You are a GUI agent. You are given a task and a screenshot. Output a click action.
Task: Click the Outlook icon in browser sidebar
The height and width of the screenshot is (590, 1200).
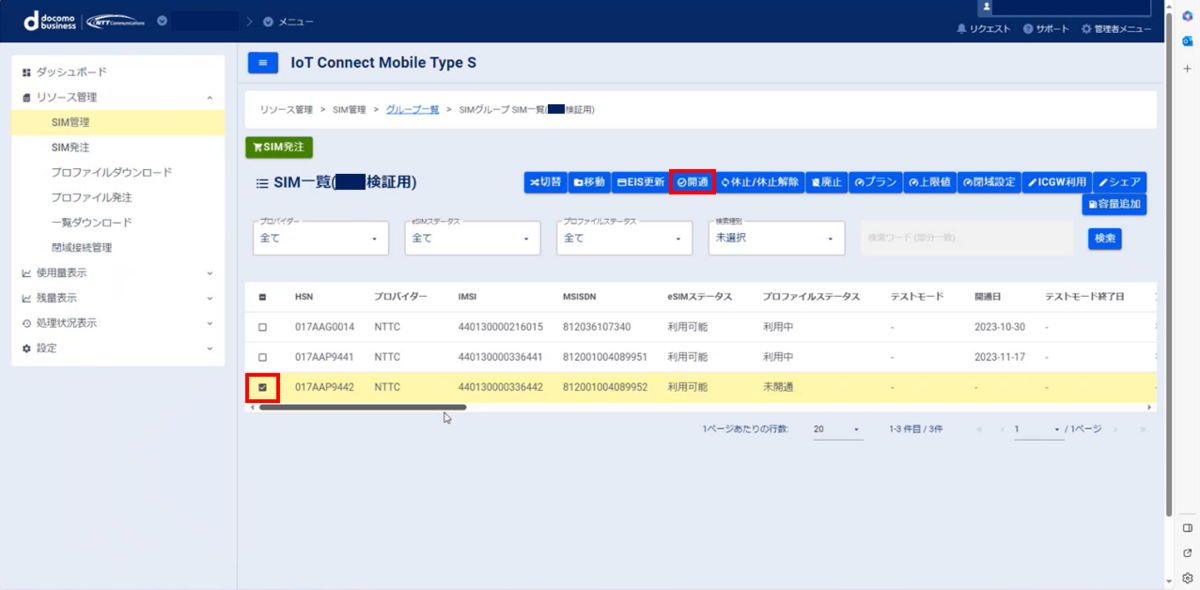point(1187,42)
